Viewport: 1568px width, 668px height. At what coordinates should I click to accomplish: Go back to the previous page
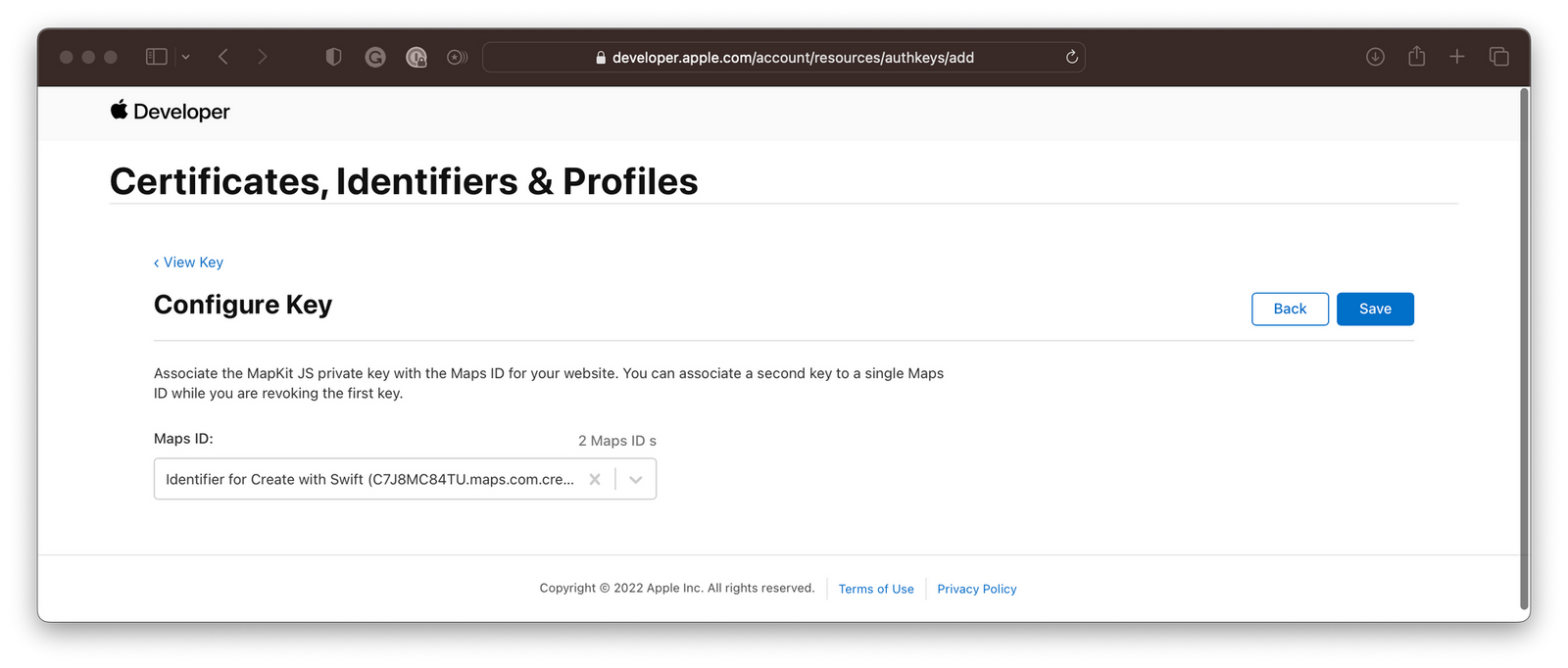click(x=223, y=57)
